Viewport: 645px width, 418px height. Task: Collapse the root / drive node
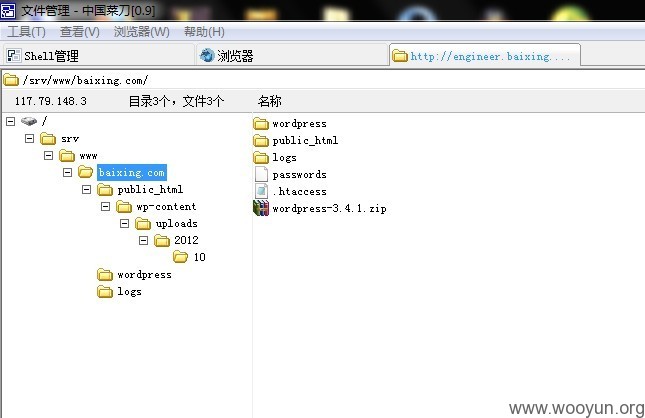(10, 121)
